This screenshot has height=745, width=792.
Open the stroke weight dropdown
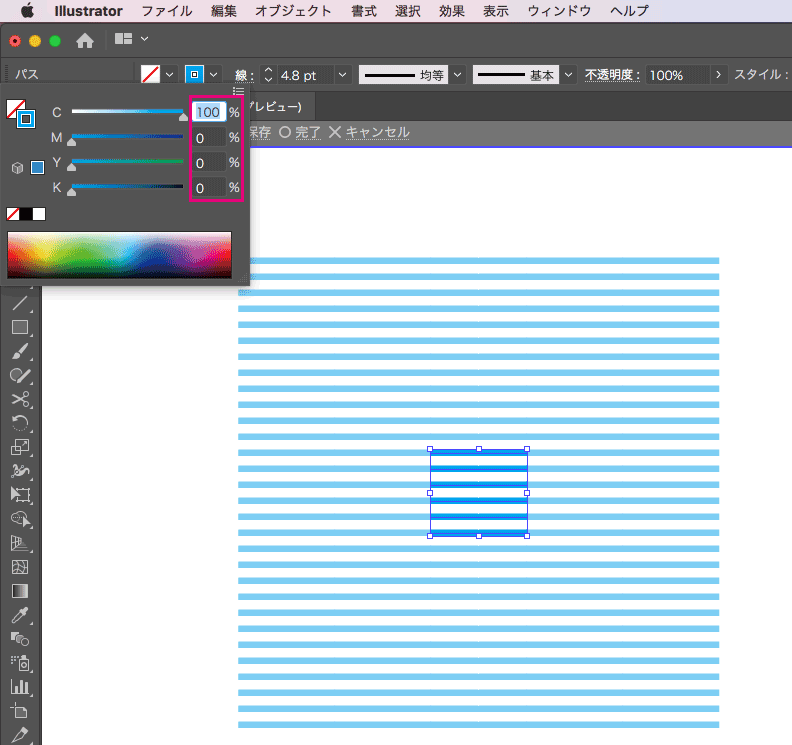(342, 75)
